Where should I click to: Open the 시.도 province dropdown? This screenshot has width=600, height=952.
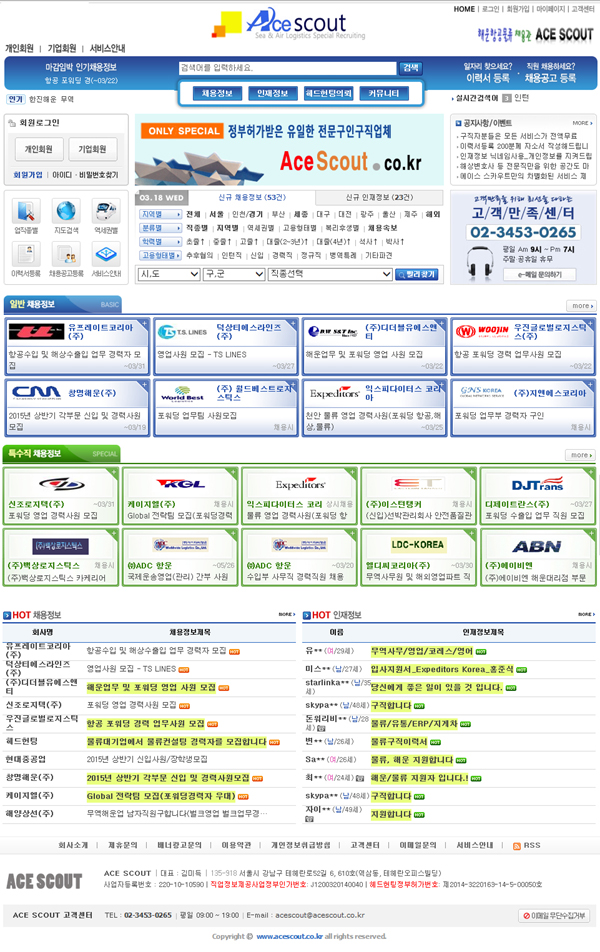(x=169, y=274)
